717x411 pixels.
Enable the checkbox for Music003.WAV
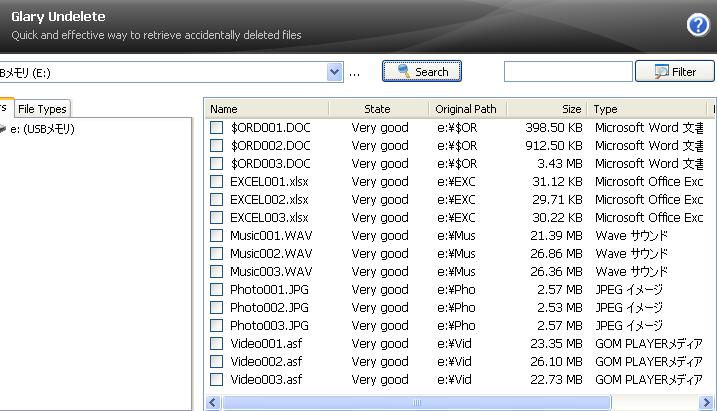tap(217, 272)
